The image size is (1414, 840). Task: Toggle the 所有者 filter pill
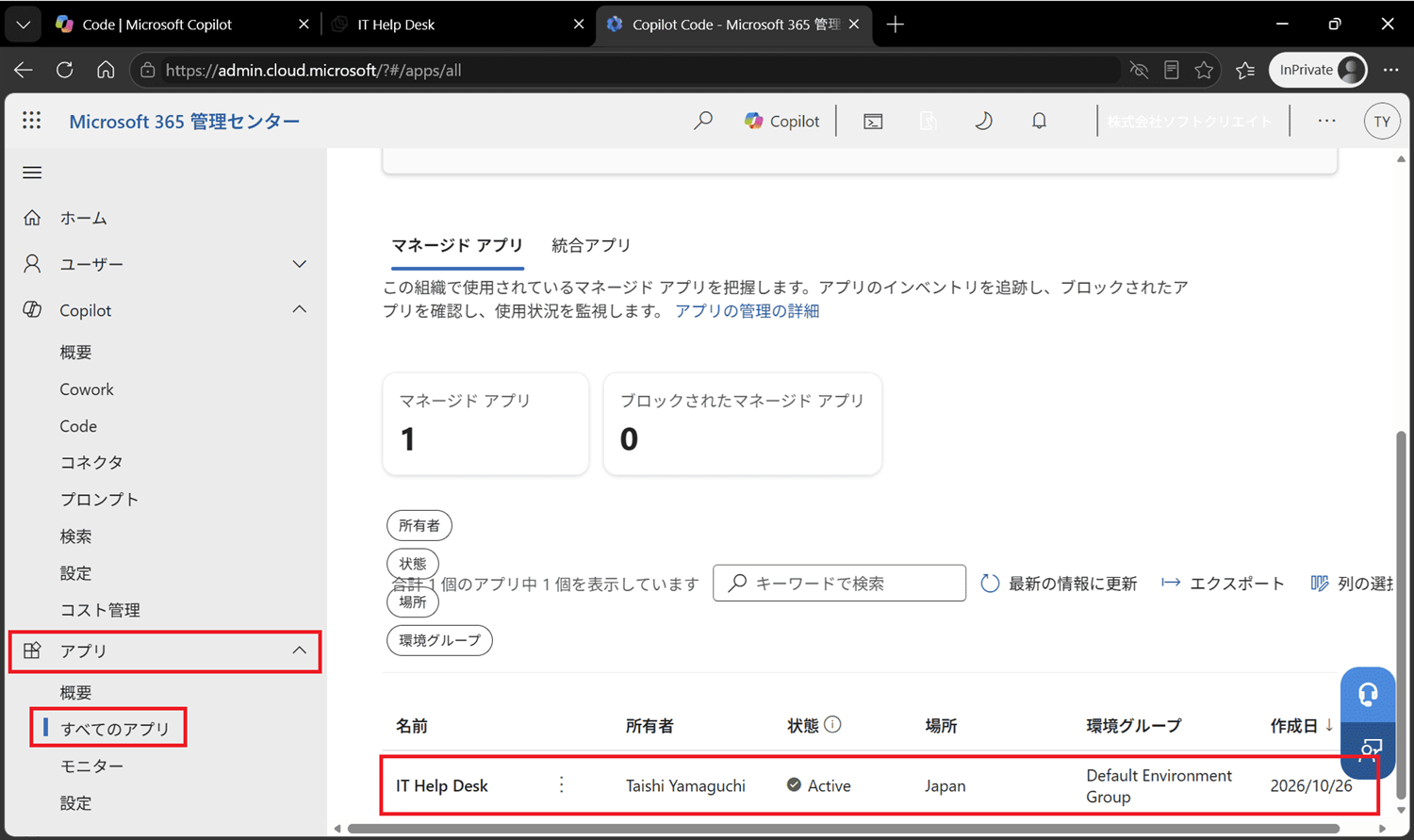click(x=419, y=525)
